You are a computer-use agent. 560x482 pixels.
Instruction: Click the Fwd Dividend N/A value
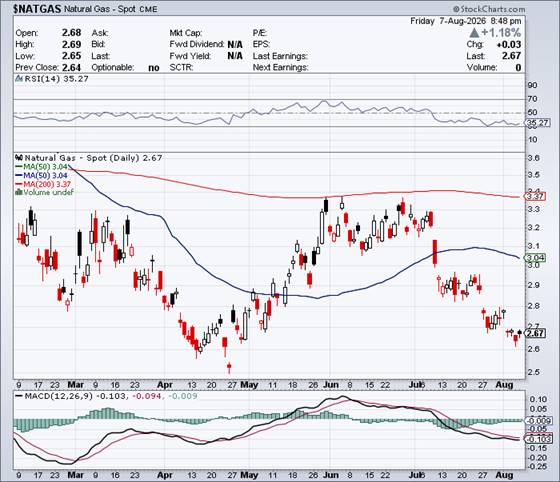235,44
